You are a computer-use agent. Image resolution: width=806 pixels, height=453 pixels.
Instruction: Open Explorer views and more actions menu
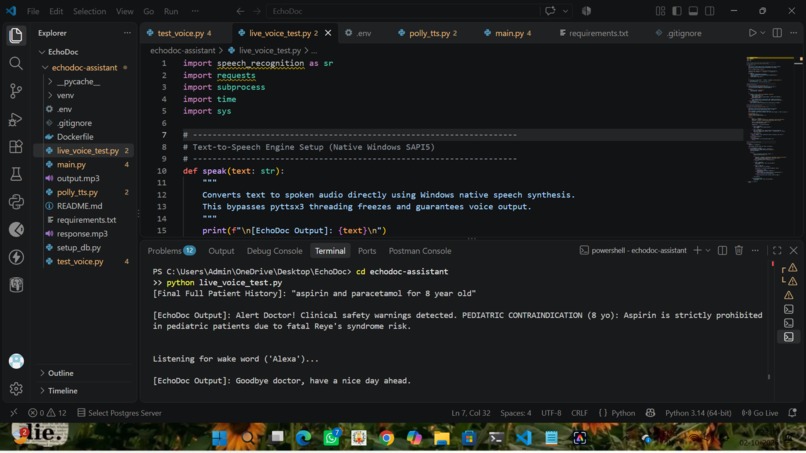127,33
